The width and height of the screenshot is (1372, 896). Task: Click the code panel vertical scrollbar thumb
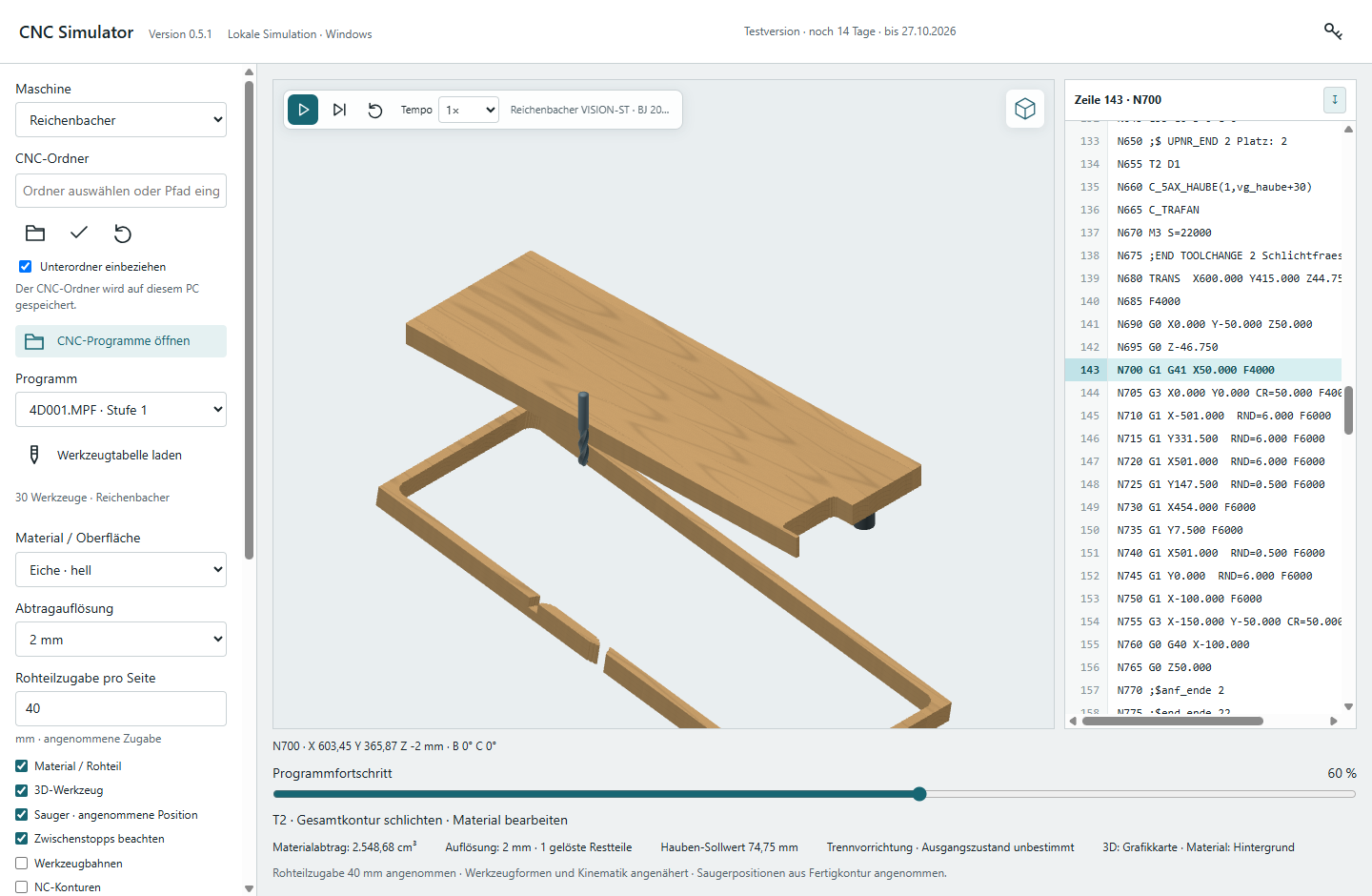pyautogui.click(x=1348, y=410)
